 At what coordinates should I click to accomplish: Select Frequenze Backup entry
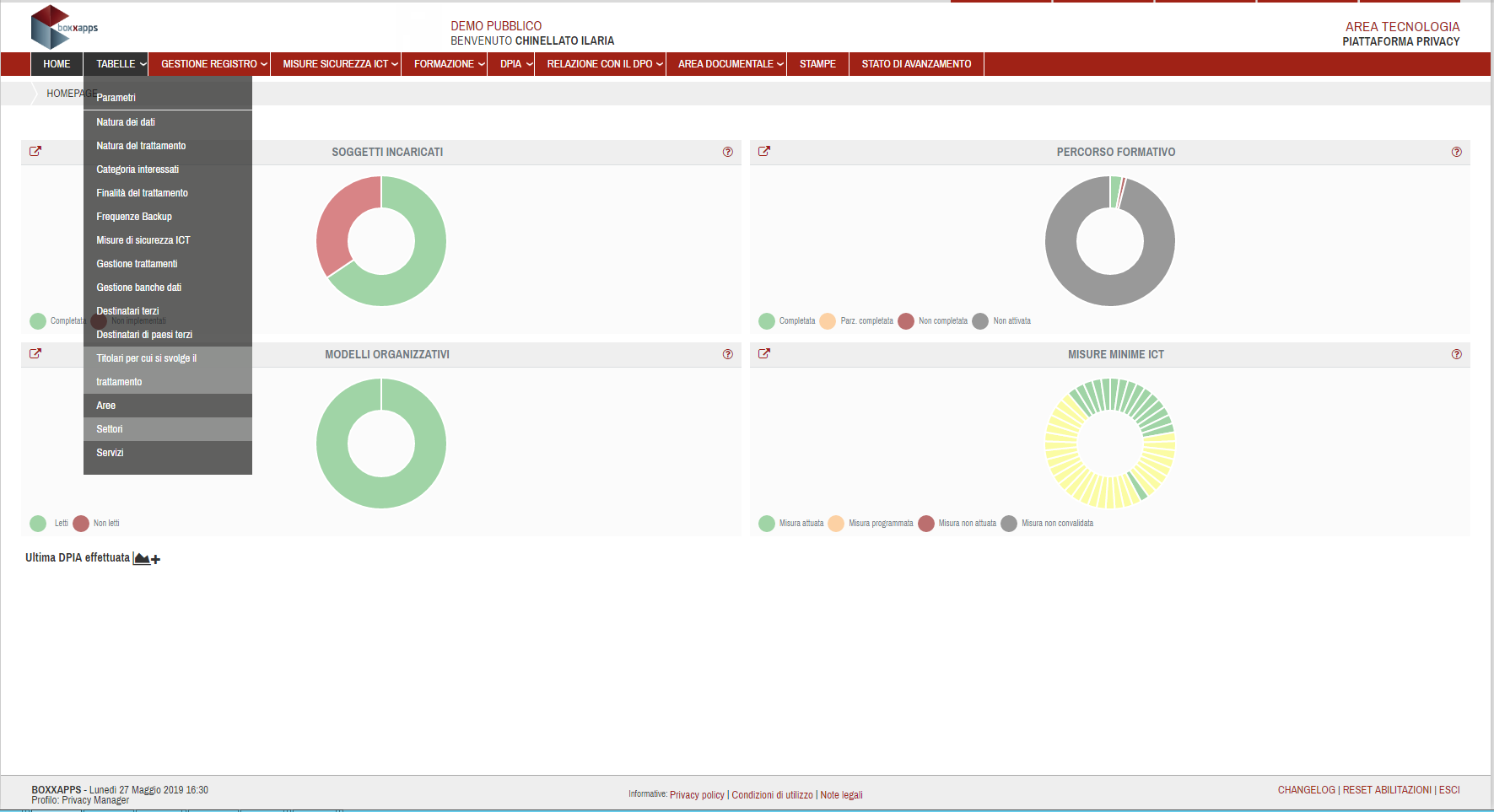click(168, 217)
